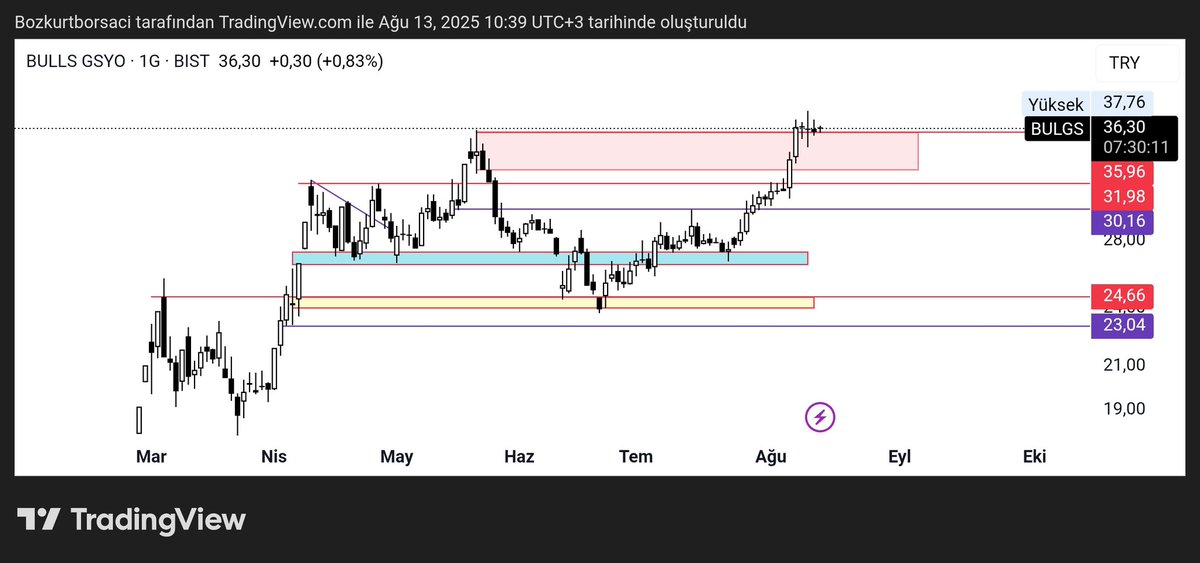Click the Tem month label
Image resolution: width=1200 pixels, height=563 pixels.
636,457
